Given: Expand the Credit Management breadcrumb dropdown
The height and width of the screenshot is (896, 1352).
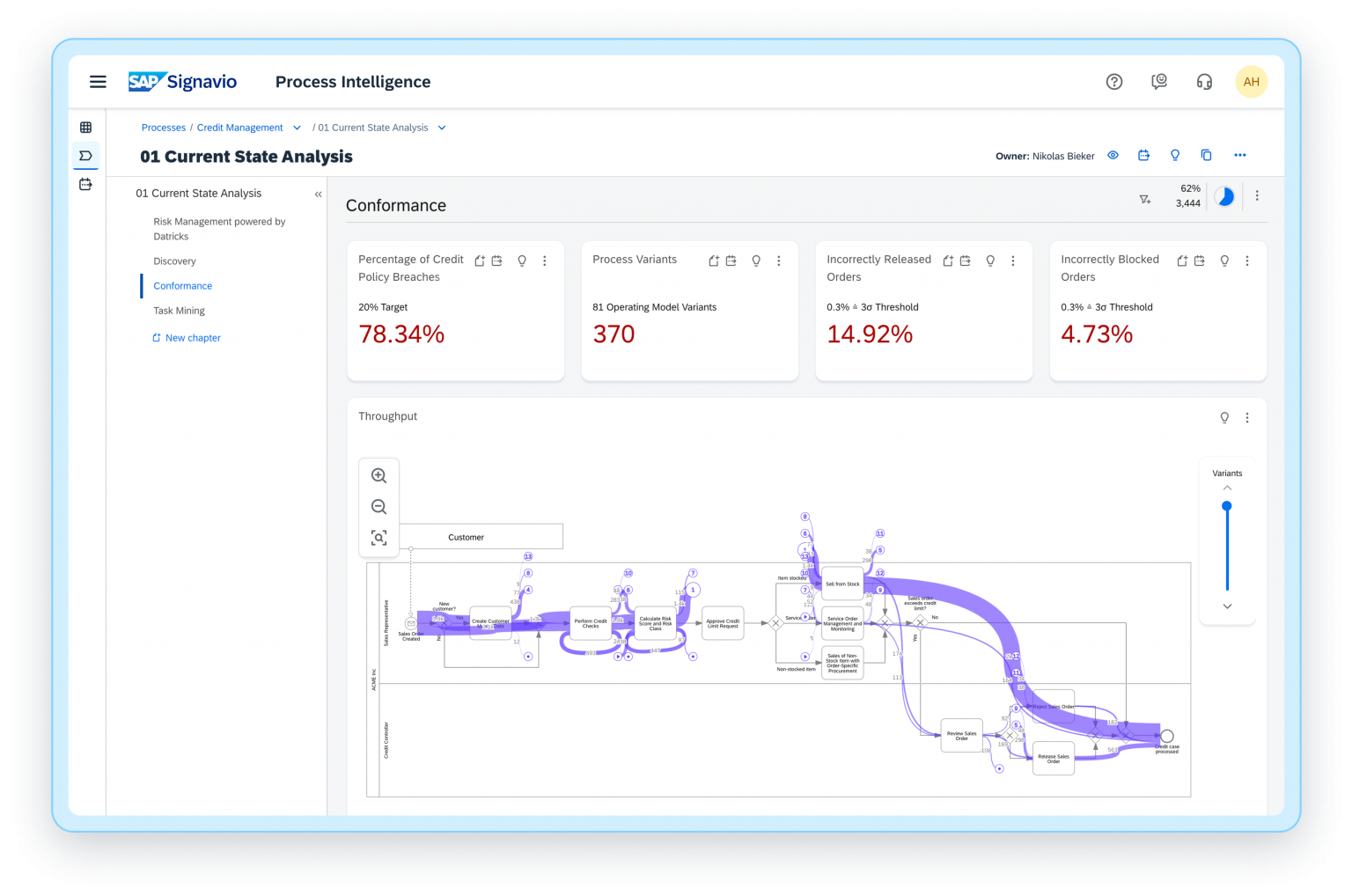Looking at the screenshot, I should (x=298, y=127).
